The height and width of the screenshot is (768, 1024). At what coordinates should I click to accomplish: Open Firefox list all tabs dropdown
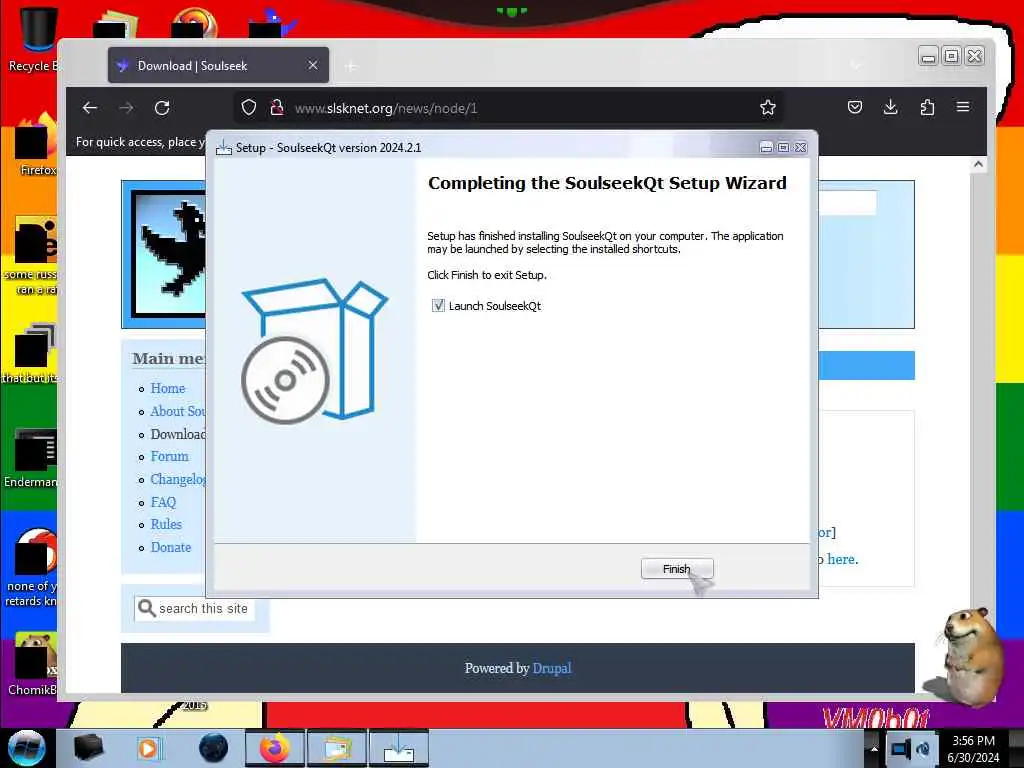[856, 65]
